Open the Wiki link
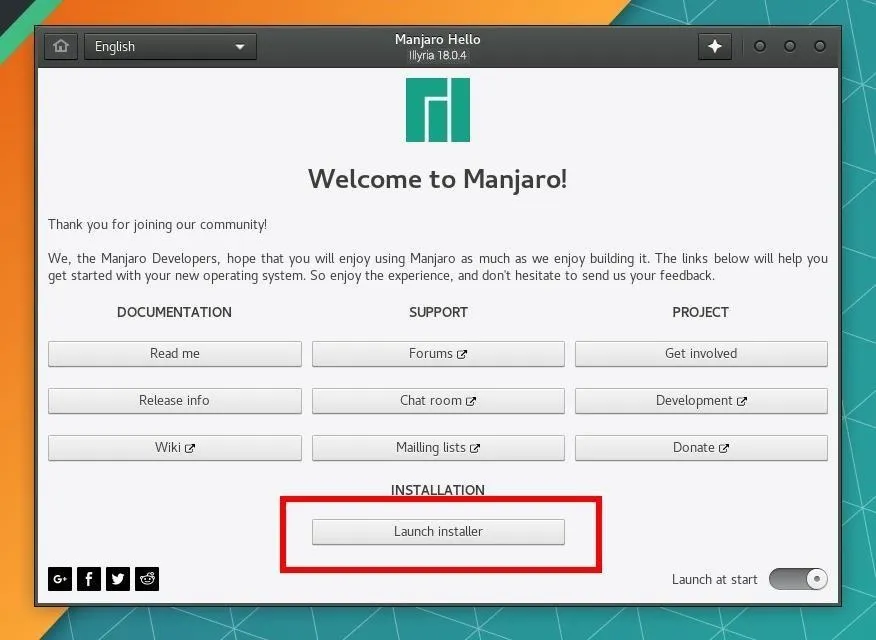This screenshot has width=876, height=640. pyautogui.click(x=175, y=447)
